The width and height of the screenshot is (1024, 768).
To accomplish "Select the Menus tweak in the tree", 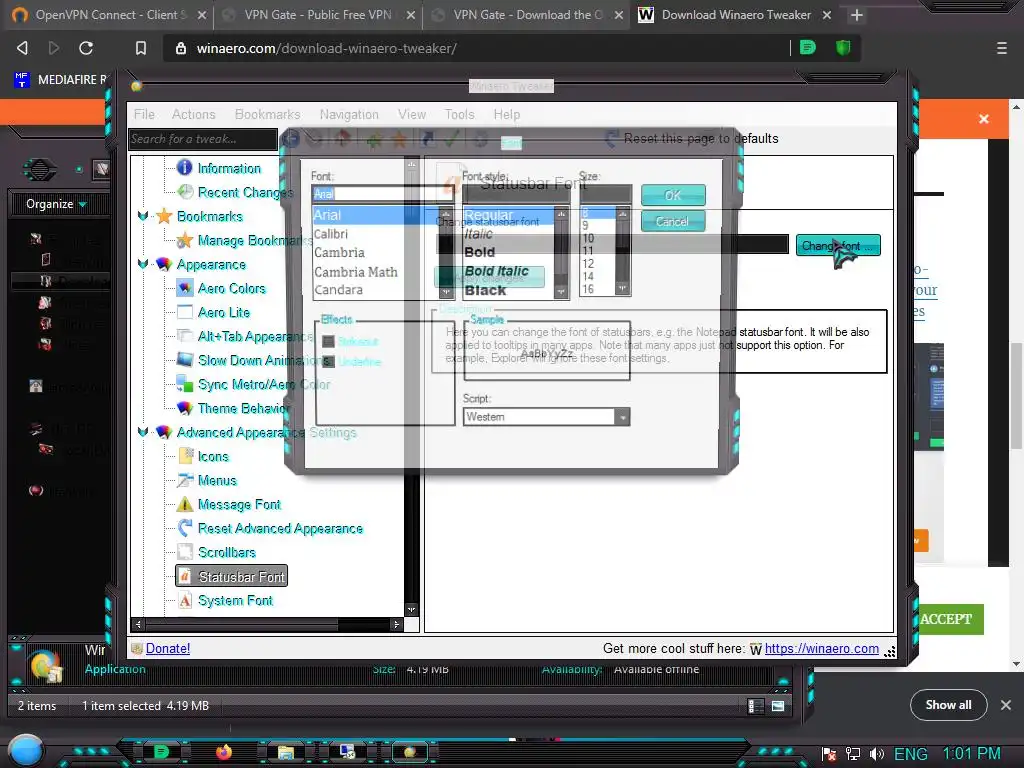I will [x=217, y=481].
